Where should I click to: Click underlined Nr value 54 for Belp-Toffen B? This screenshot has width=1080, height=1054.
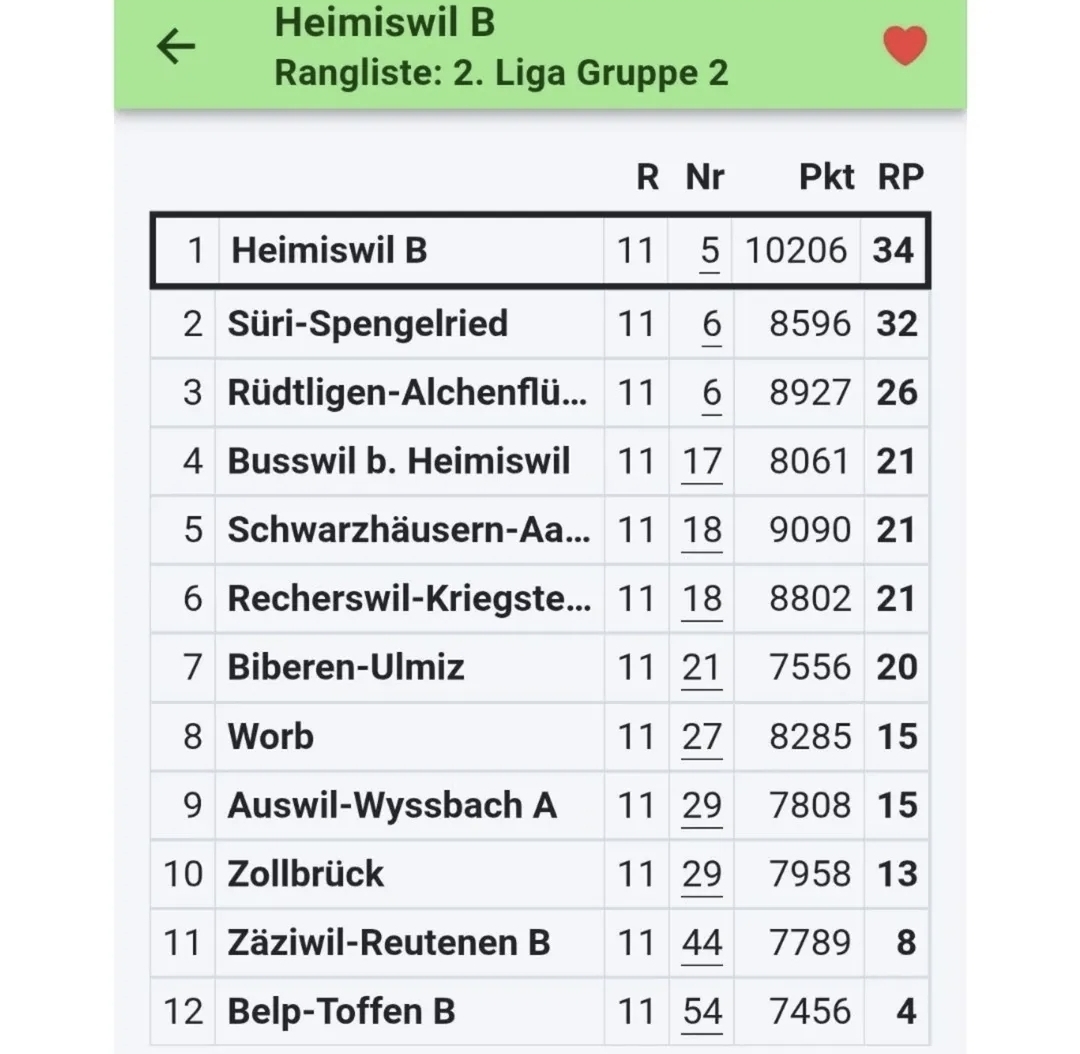click(x=701, y=1012)
